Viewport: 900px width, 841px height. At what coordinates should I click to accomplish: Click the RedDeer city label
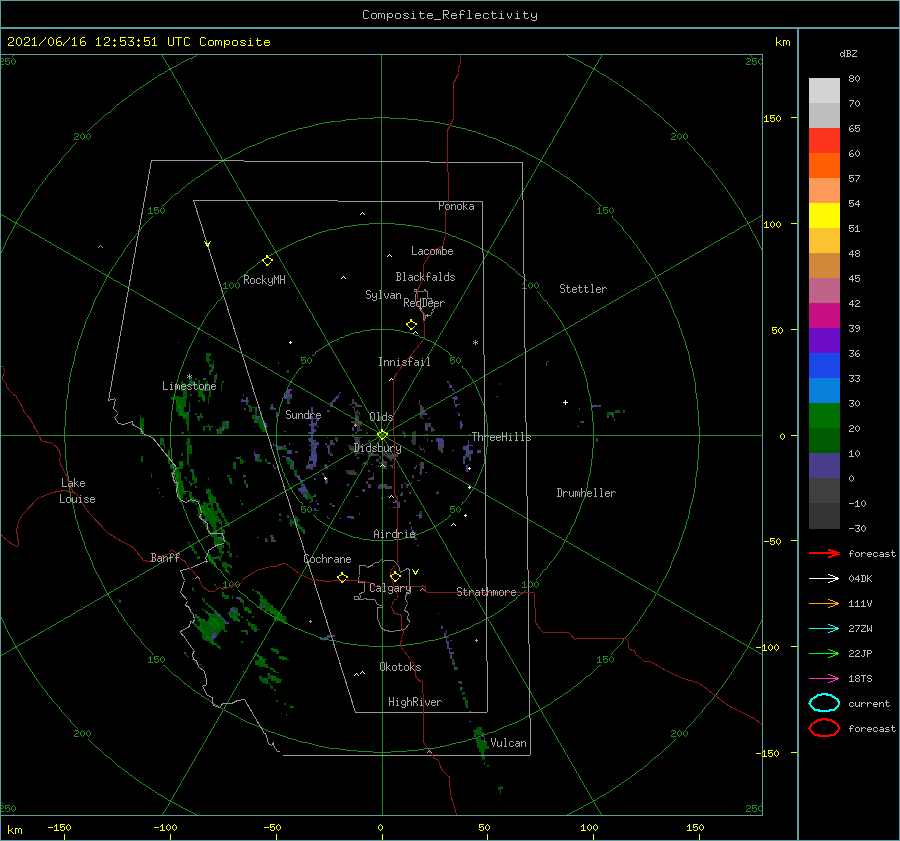click(424, 303)
